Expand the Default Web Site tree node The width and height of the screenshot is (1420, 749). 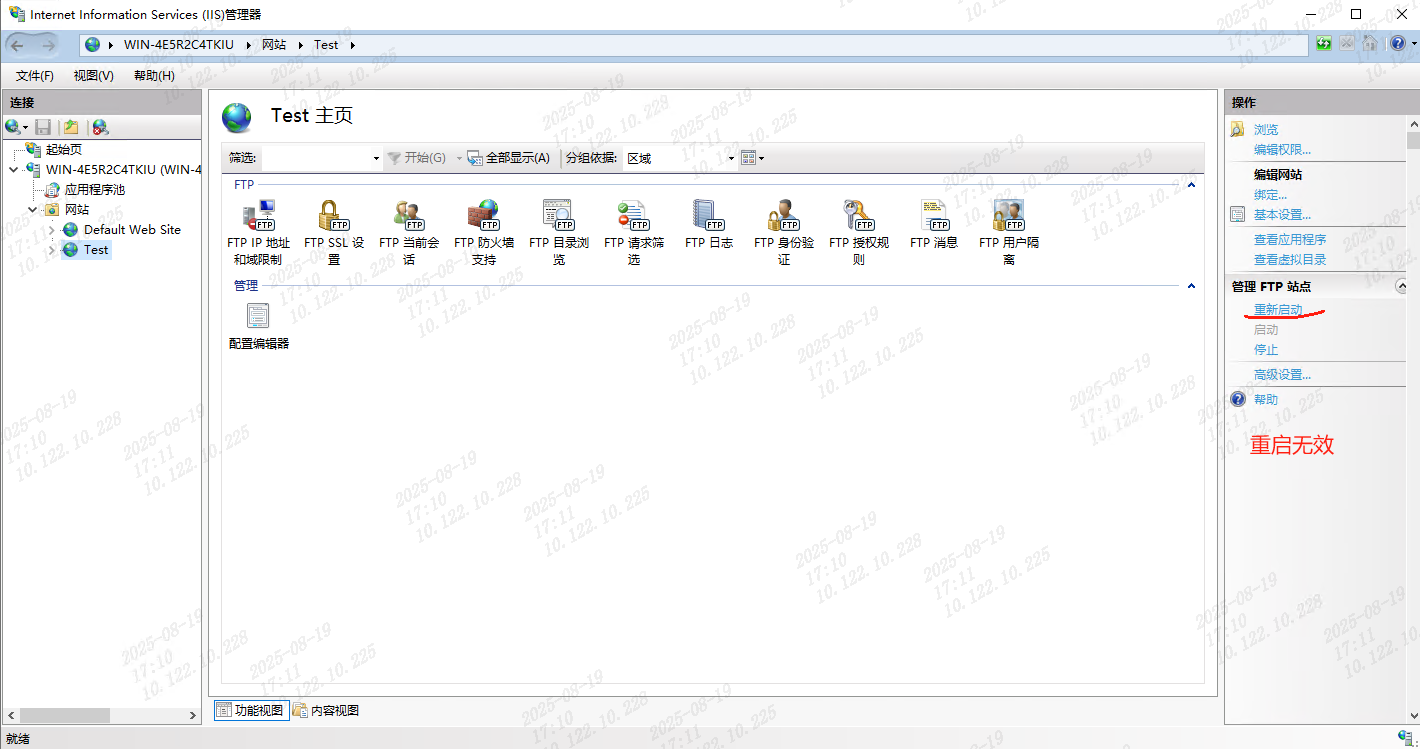click(52, 230)
